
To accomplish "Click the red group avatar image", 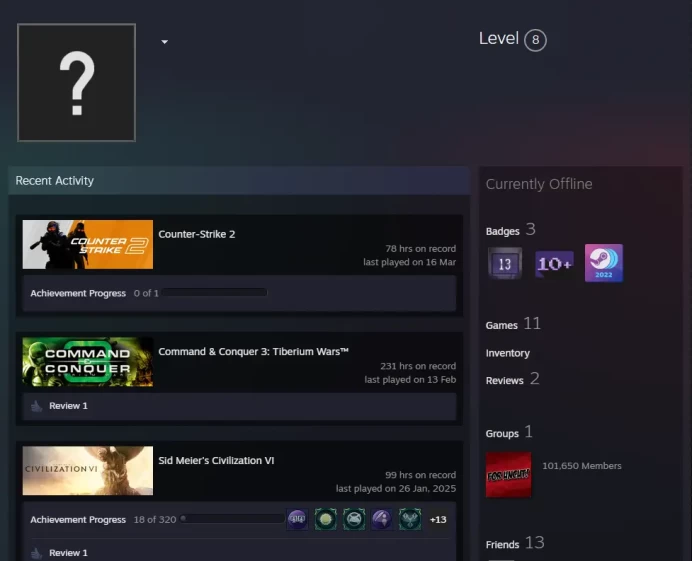I will (x=508, y=475).
